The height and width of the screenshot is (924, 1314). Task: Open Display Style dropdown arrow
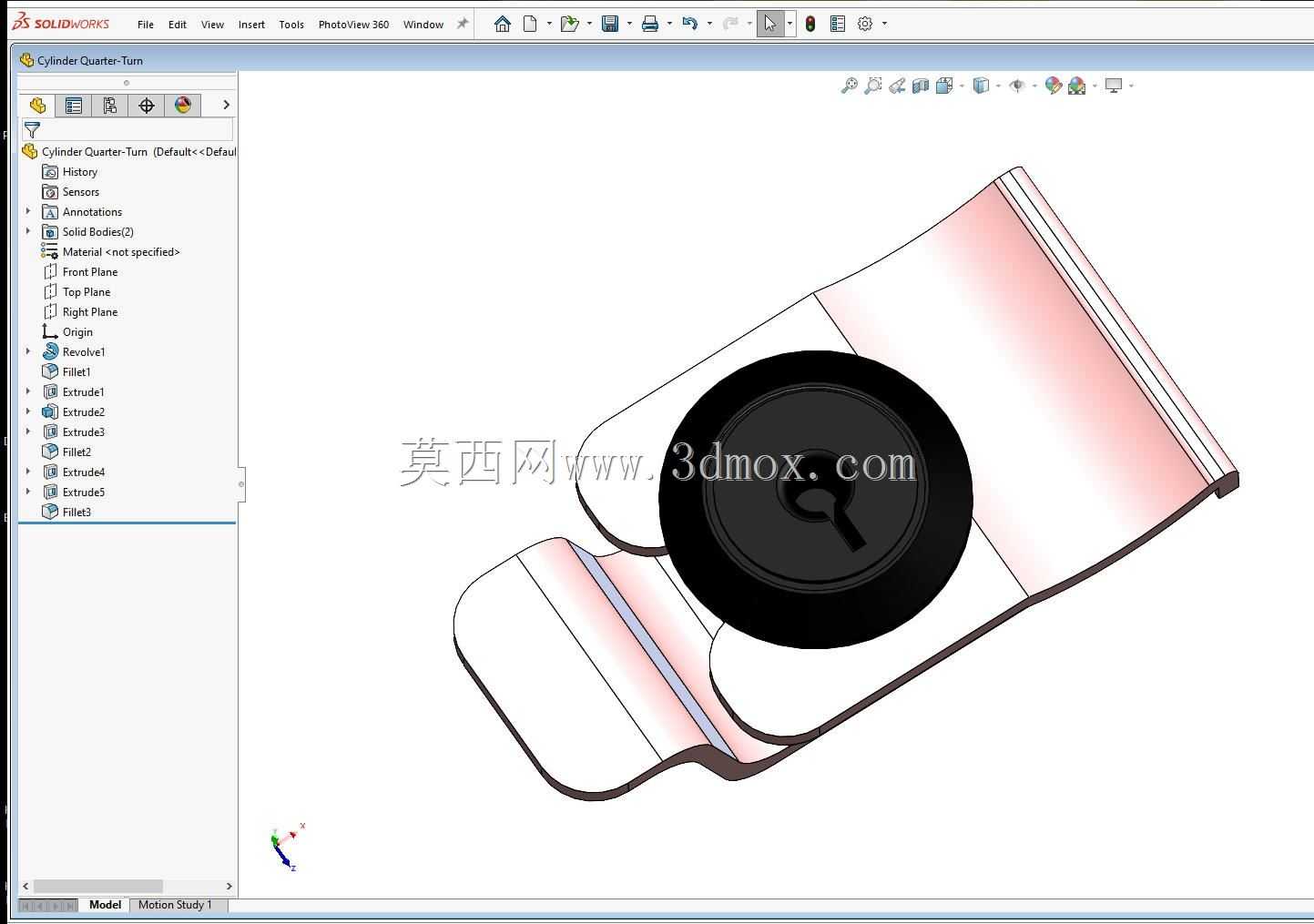(998, 86)
